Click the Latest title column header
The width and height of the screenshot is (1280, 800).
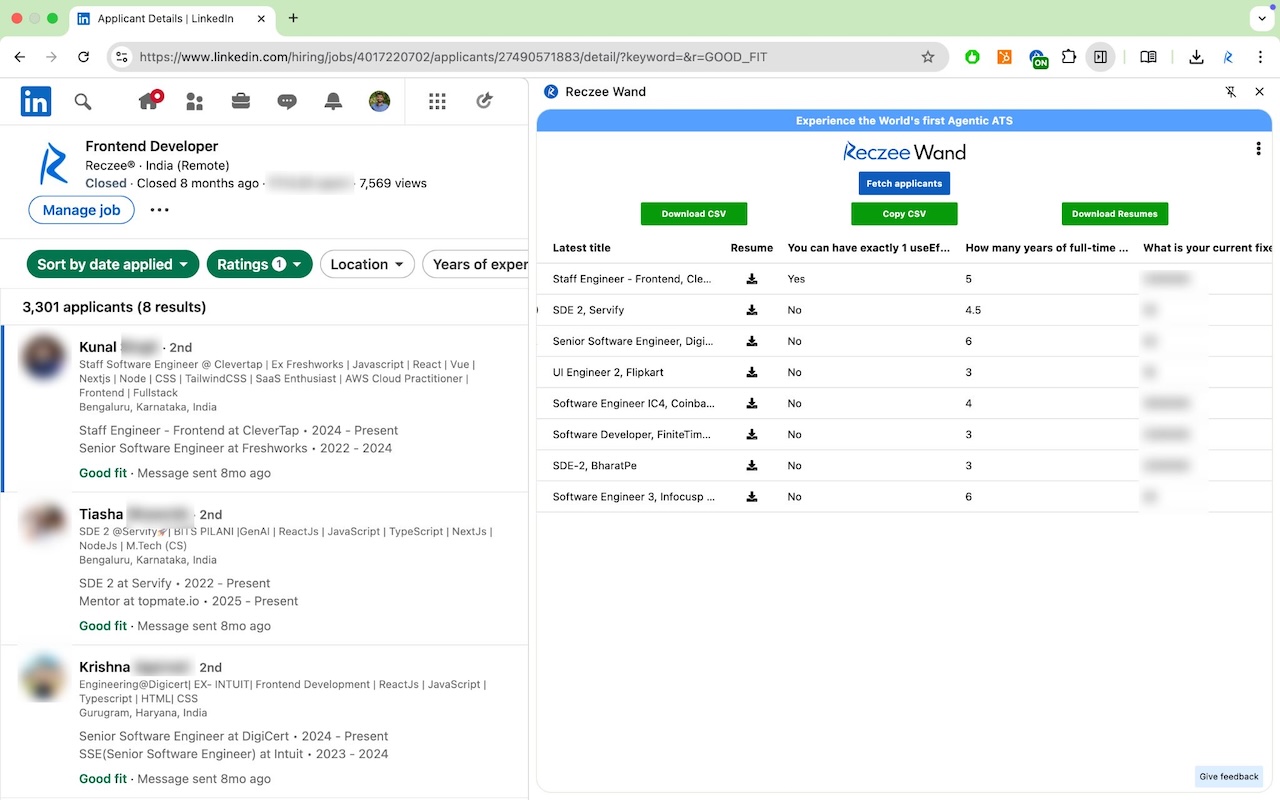click(581, 248)
